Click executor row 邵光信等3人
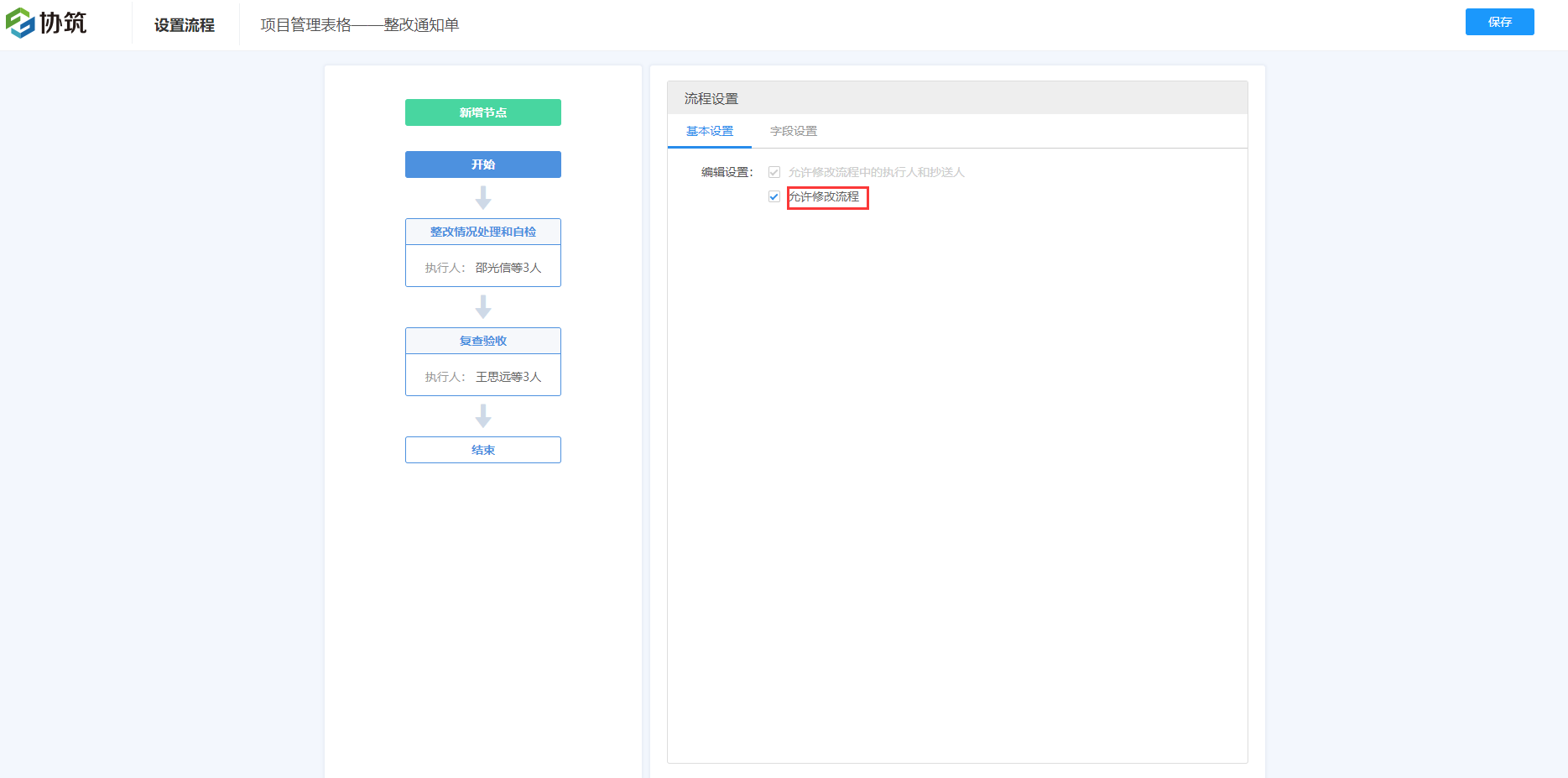The width and height of the screenshot is (1568, 778). pos(483,268)
